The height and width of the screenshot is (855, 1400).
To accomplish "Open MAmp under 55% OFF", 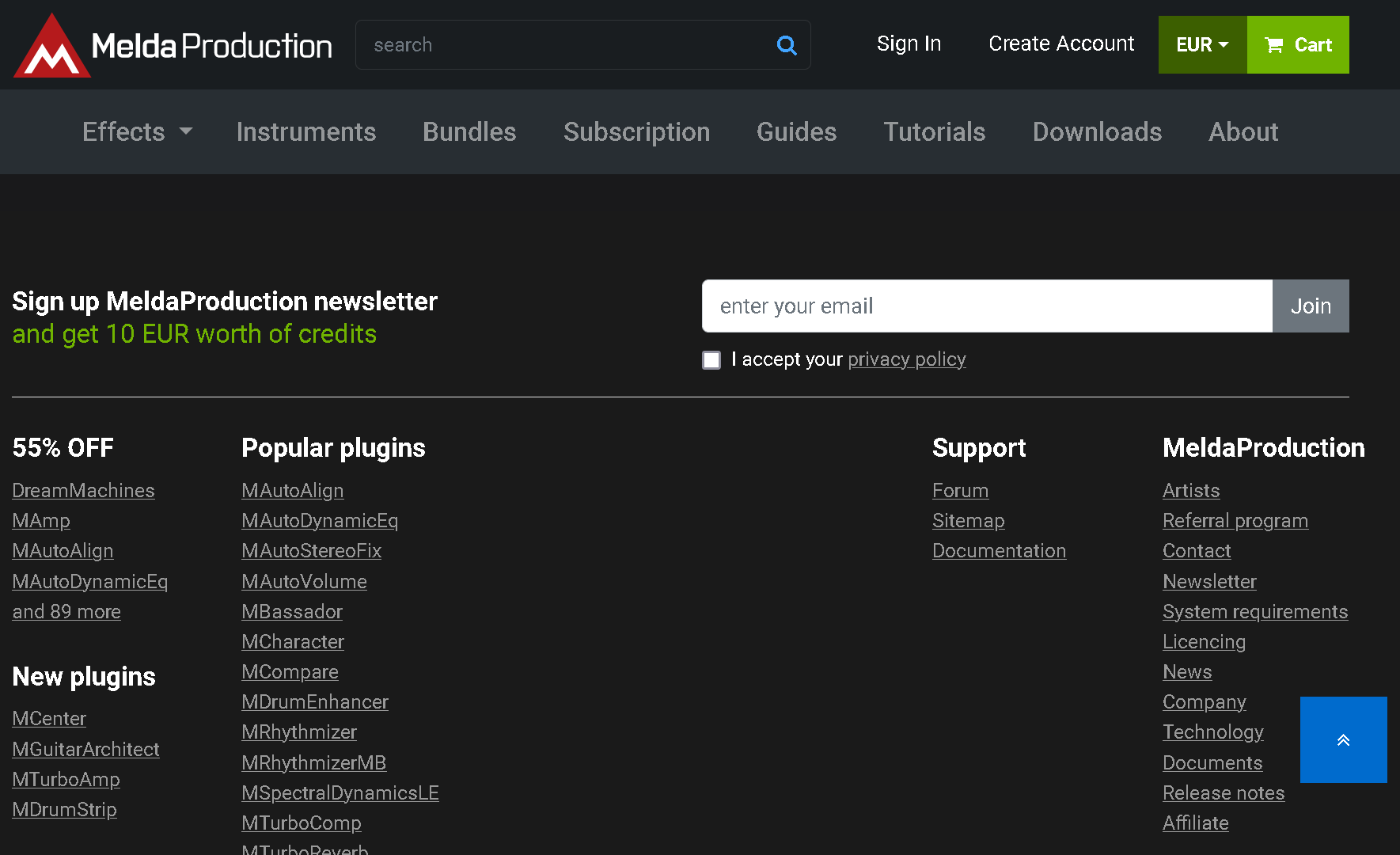I will click(x=41, y=521).
